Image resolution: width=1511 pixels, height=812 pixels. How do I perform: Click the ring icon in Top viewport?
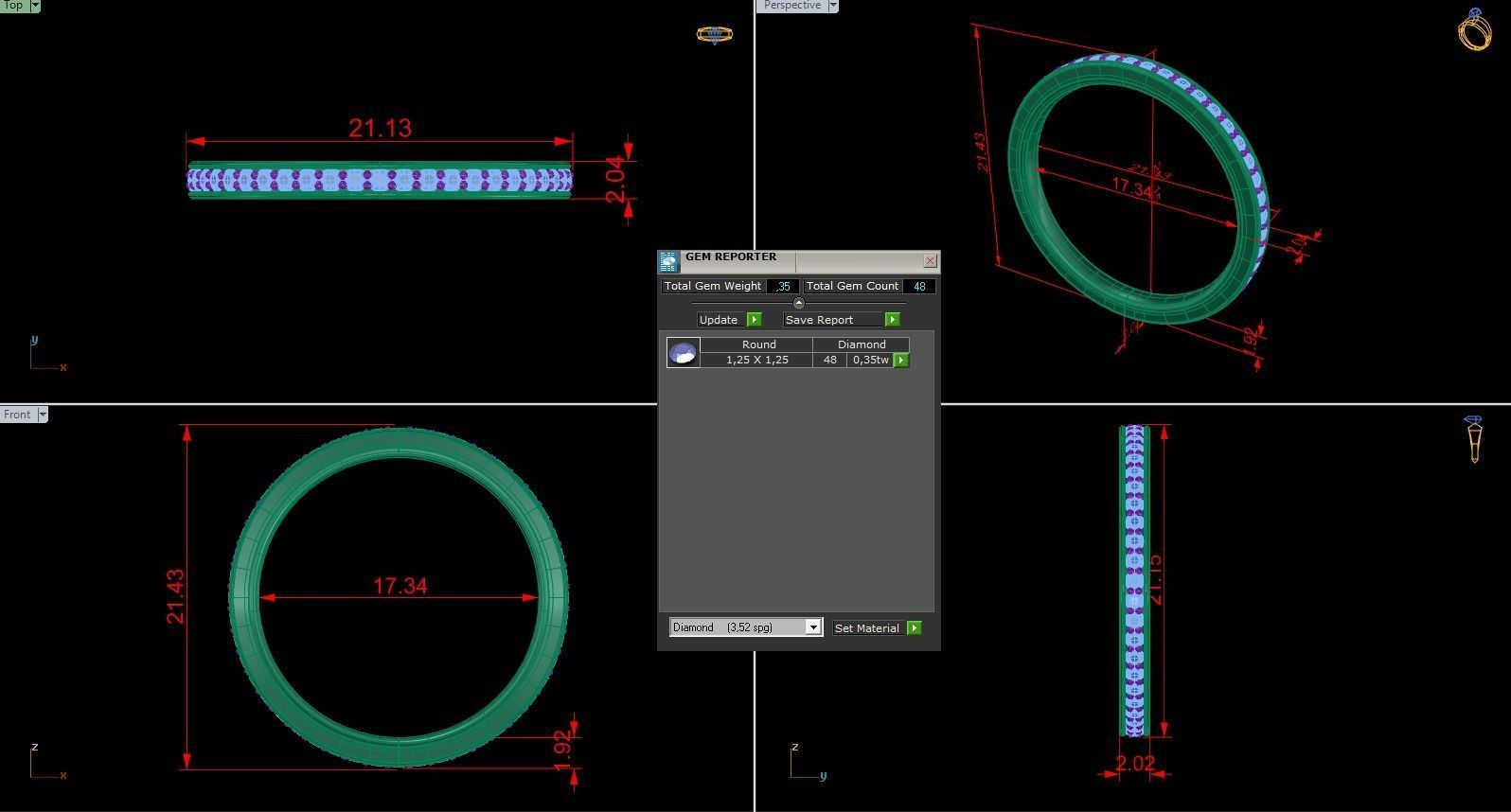(714, 35)
